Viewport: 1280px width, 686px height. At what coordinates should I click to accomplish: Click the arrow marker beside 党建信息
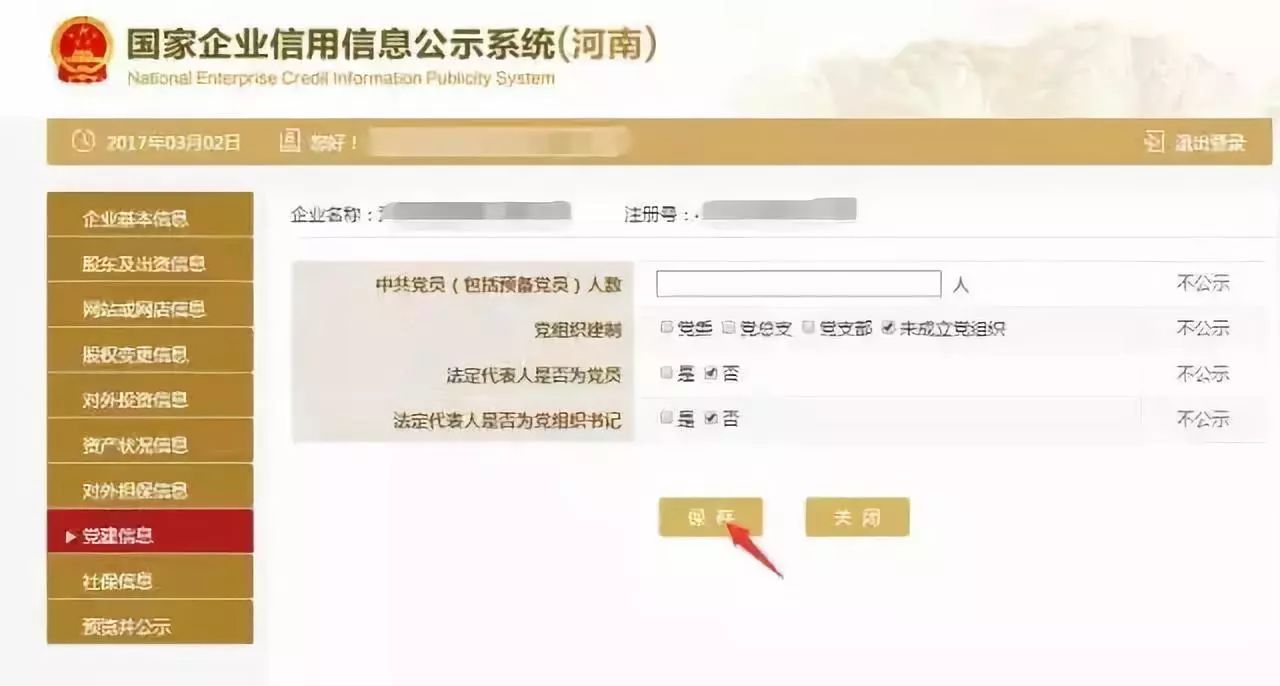tap(71, 537)
